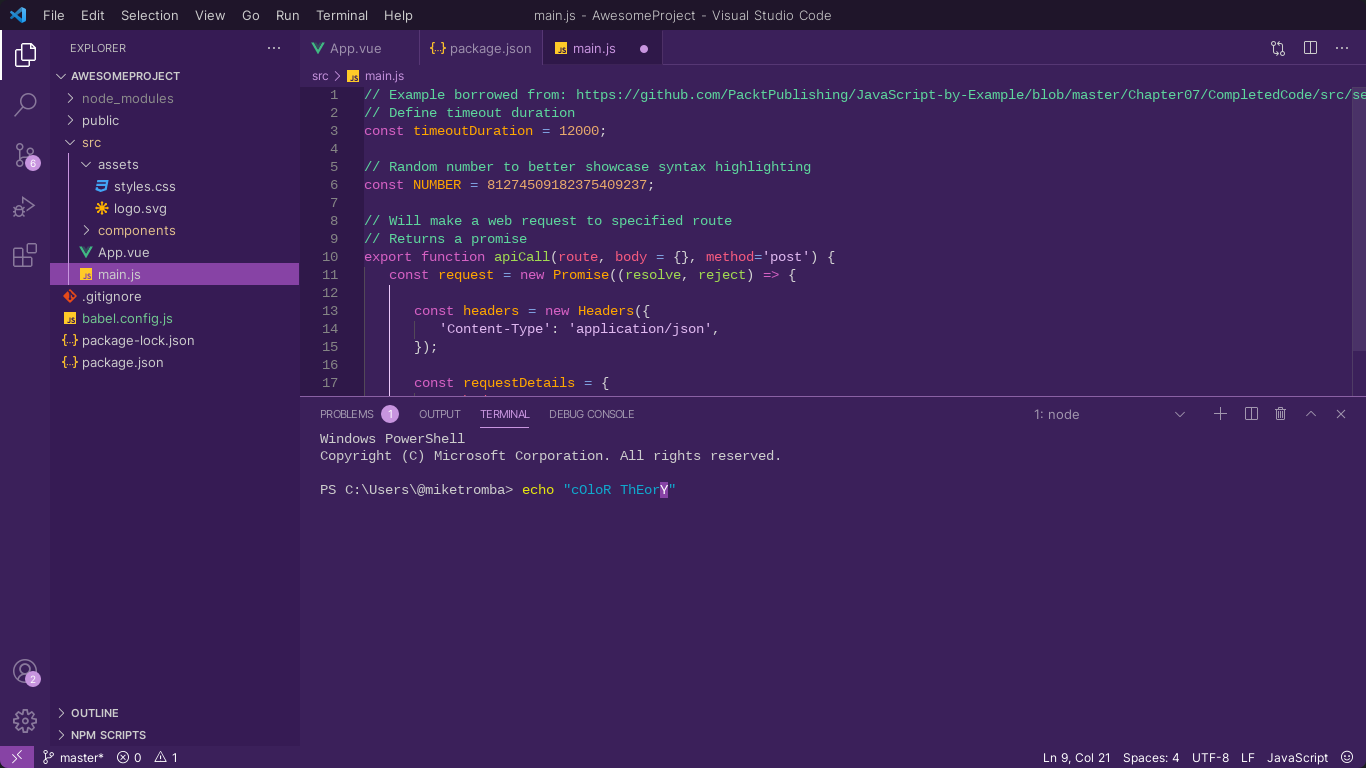
Task: Open the File menu
Action: [54, 15]
